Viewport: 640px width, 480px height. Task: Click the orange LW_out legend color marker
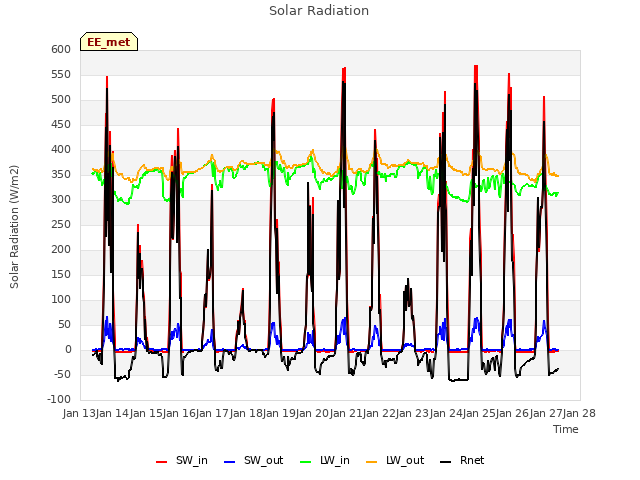tap(371, 462)
